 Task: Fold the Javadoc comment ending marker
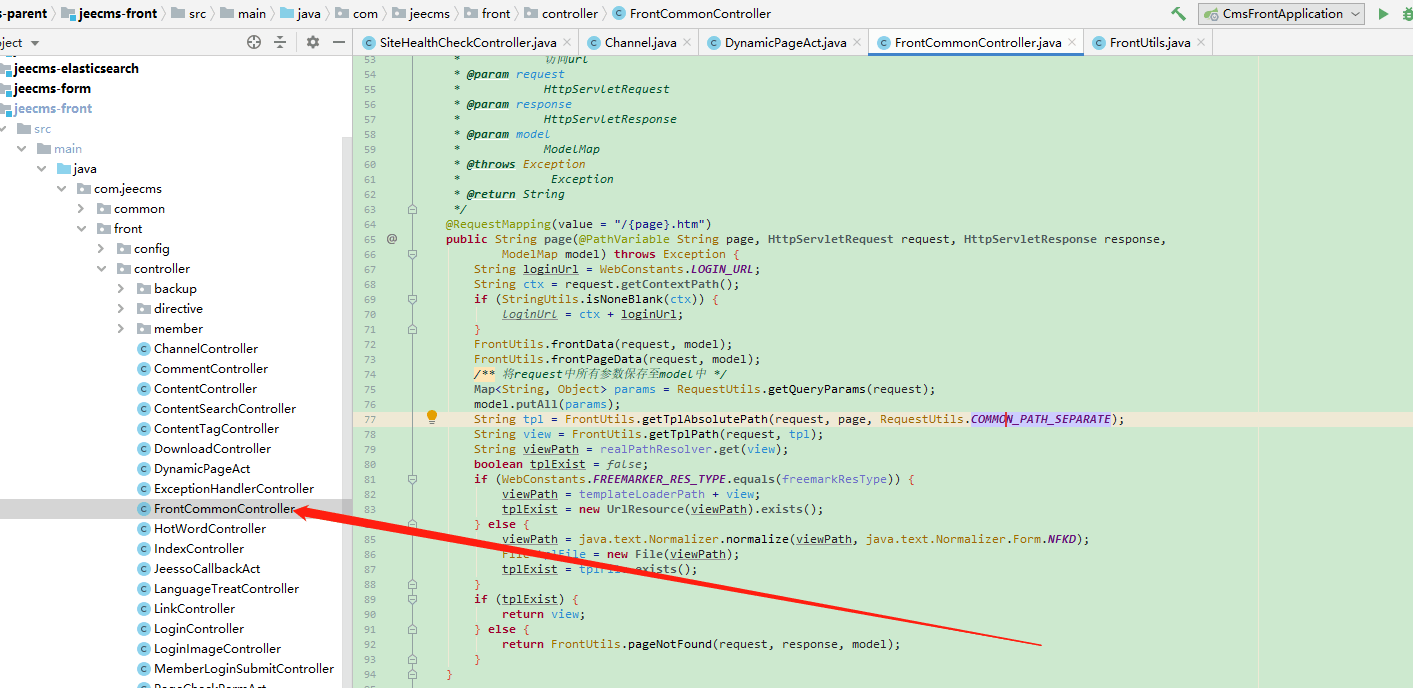(412, 209)
